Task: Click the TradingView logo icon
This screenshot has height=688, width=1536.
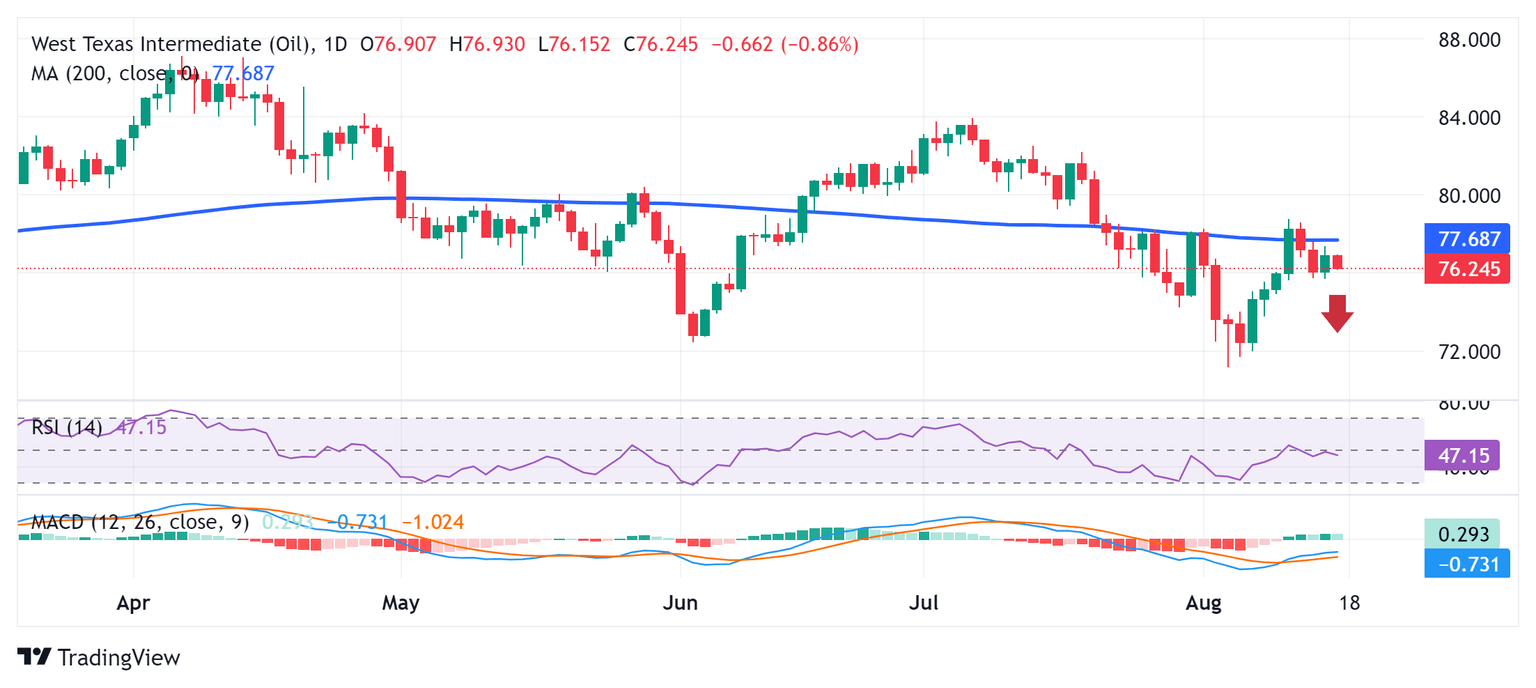Action: tap(34, 657)
